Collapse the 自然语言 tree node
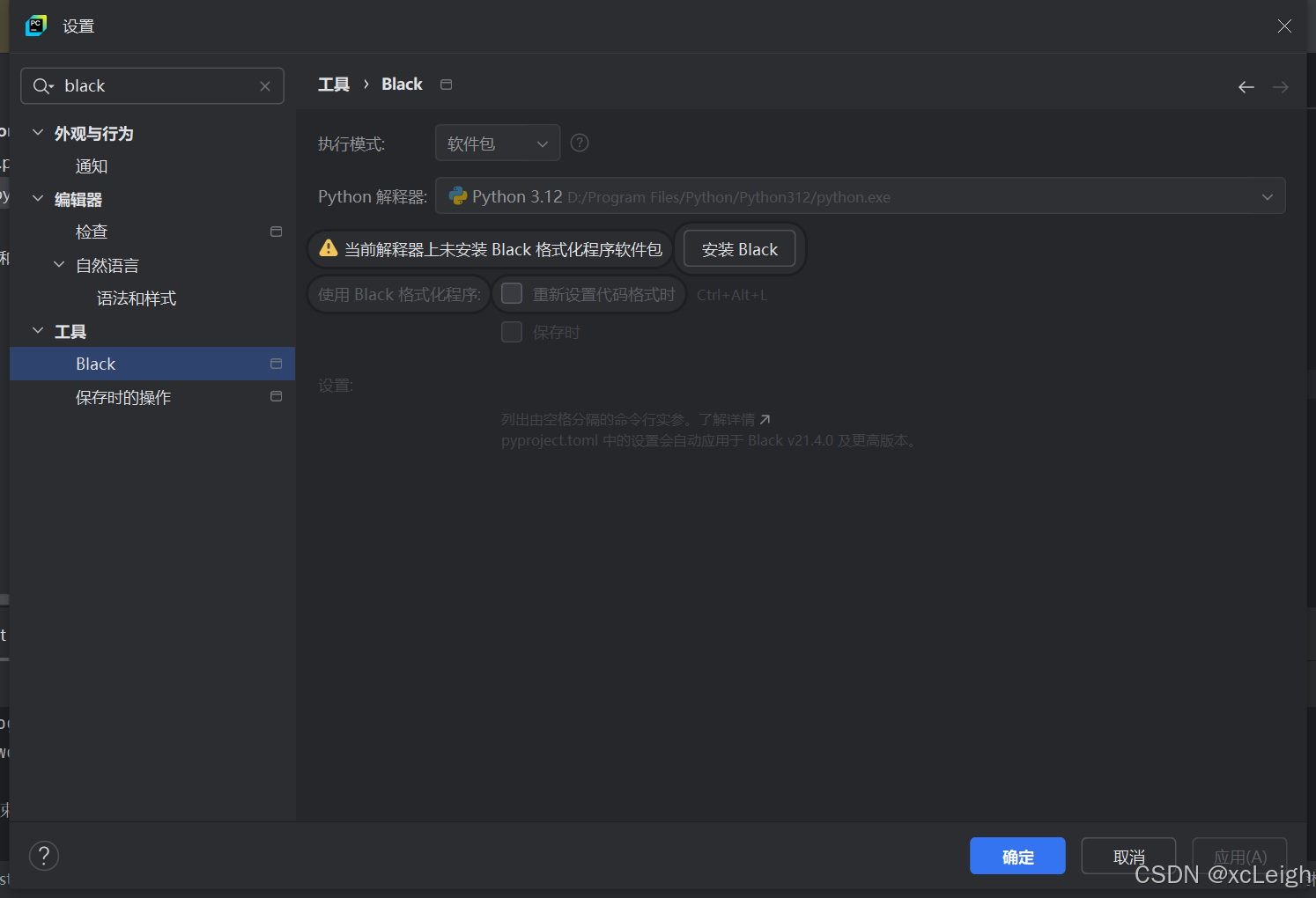This screenshot has width=1316, height=898. point(59,265)
